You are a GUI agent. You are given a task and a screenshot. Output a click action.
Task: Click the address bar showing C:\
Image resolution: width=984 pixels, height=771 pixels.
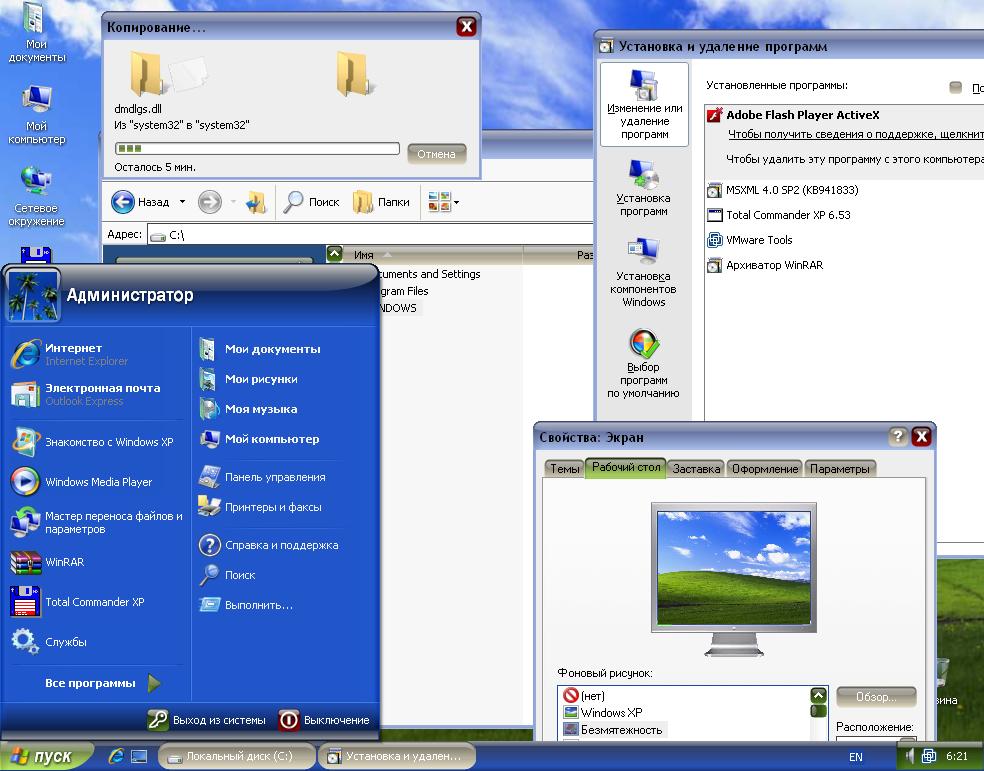[370, 235]
